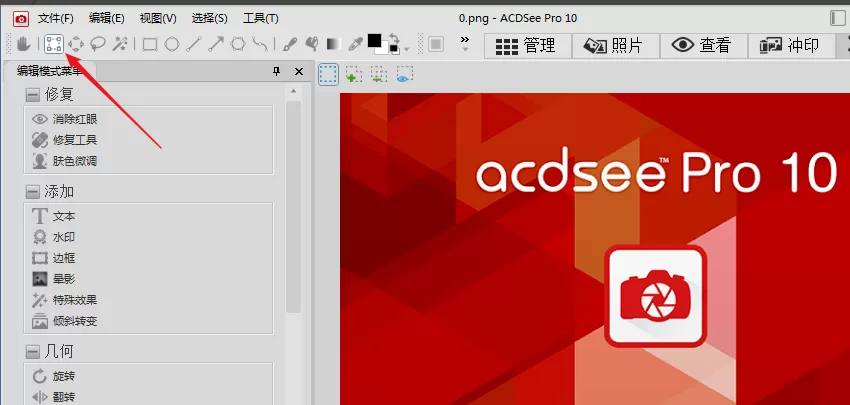Open the 编辑(E) menu

[107, 18]
